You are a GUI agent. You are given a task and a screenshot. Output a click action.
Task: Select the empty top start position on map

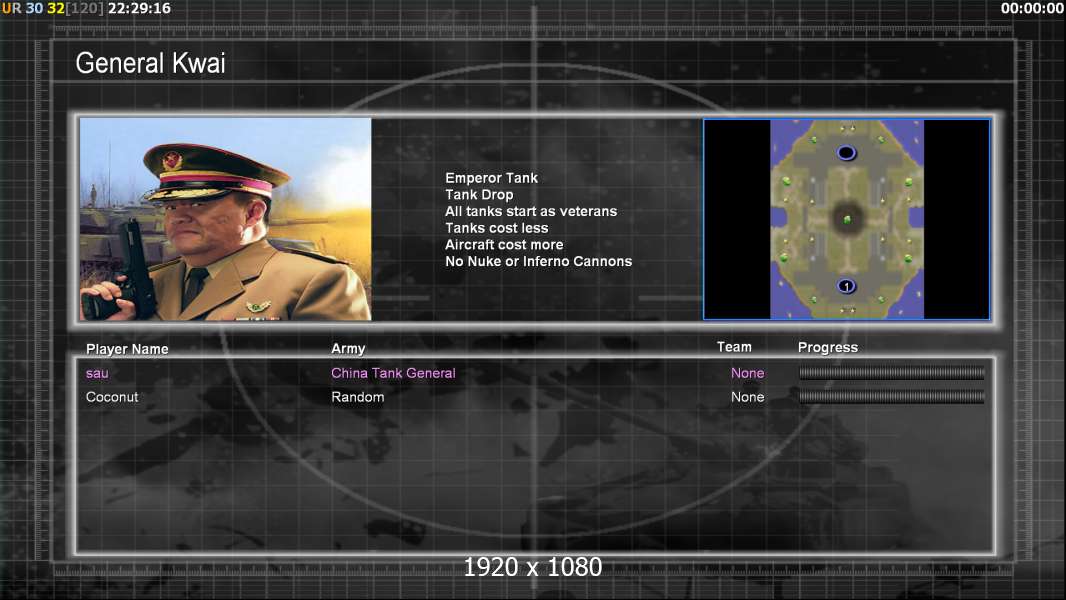tap(846, 153)
